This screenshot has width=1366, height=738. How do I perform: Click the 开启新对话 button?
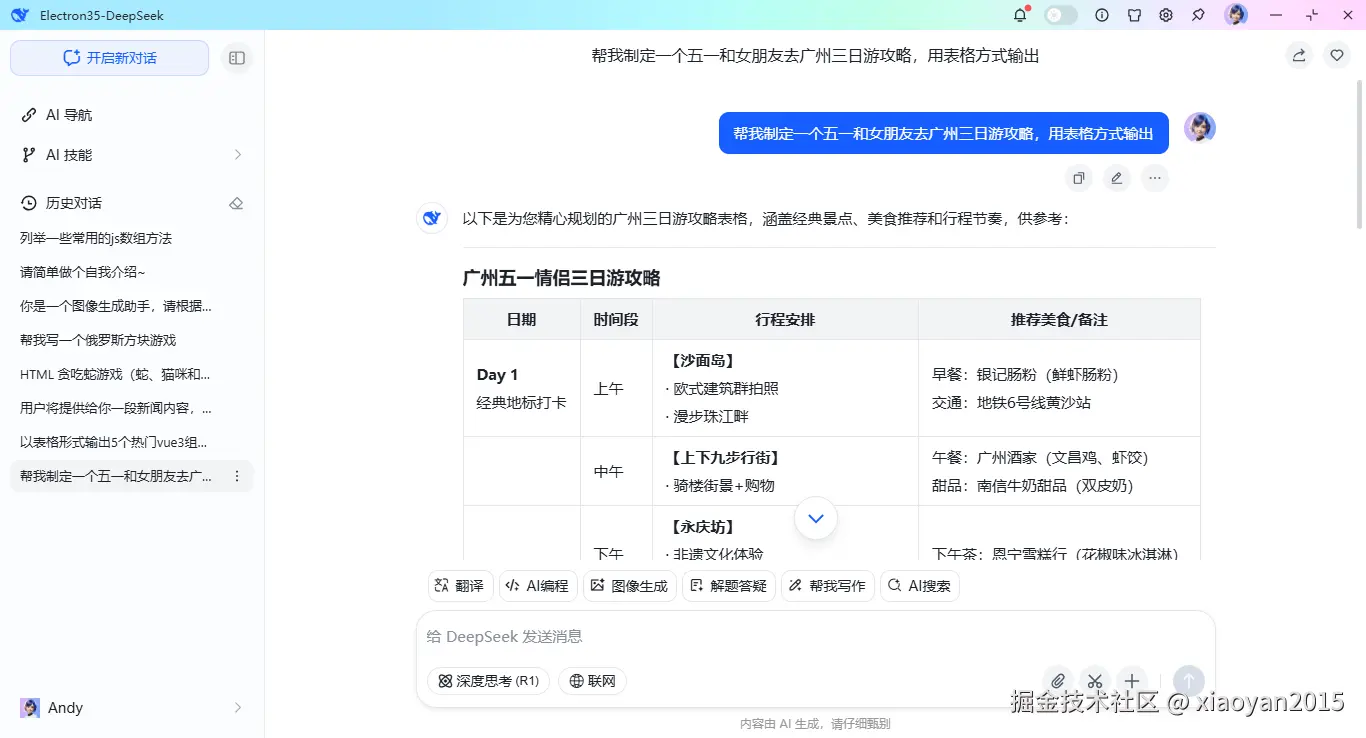109,58
